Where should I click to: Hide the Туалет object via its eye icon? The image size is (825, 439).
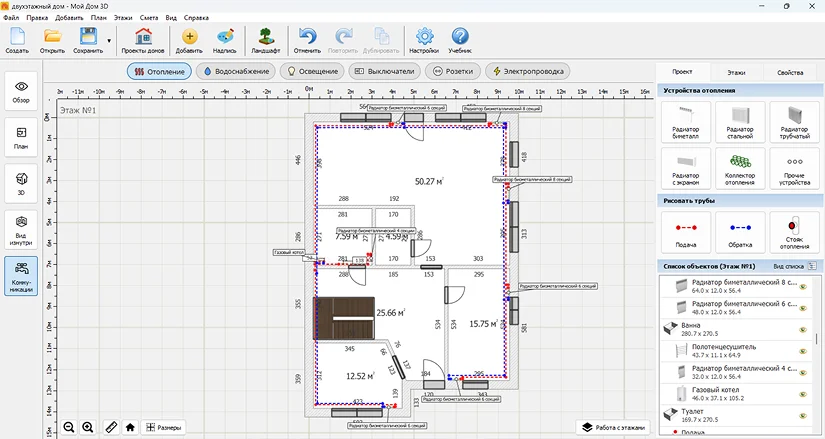point(803,413)
